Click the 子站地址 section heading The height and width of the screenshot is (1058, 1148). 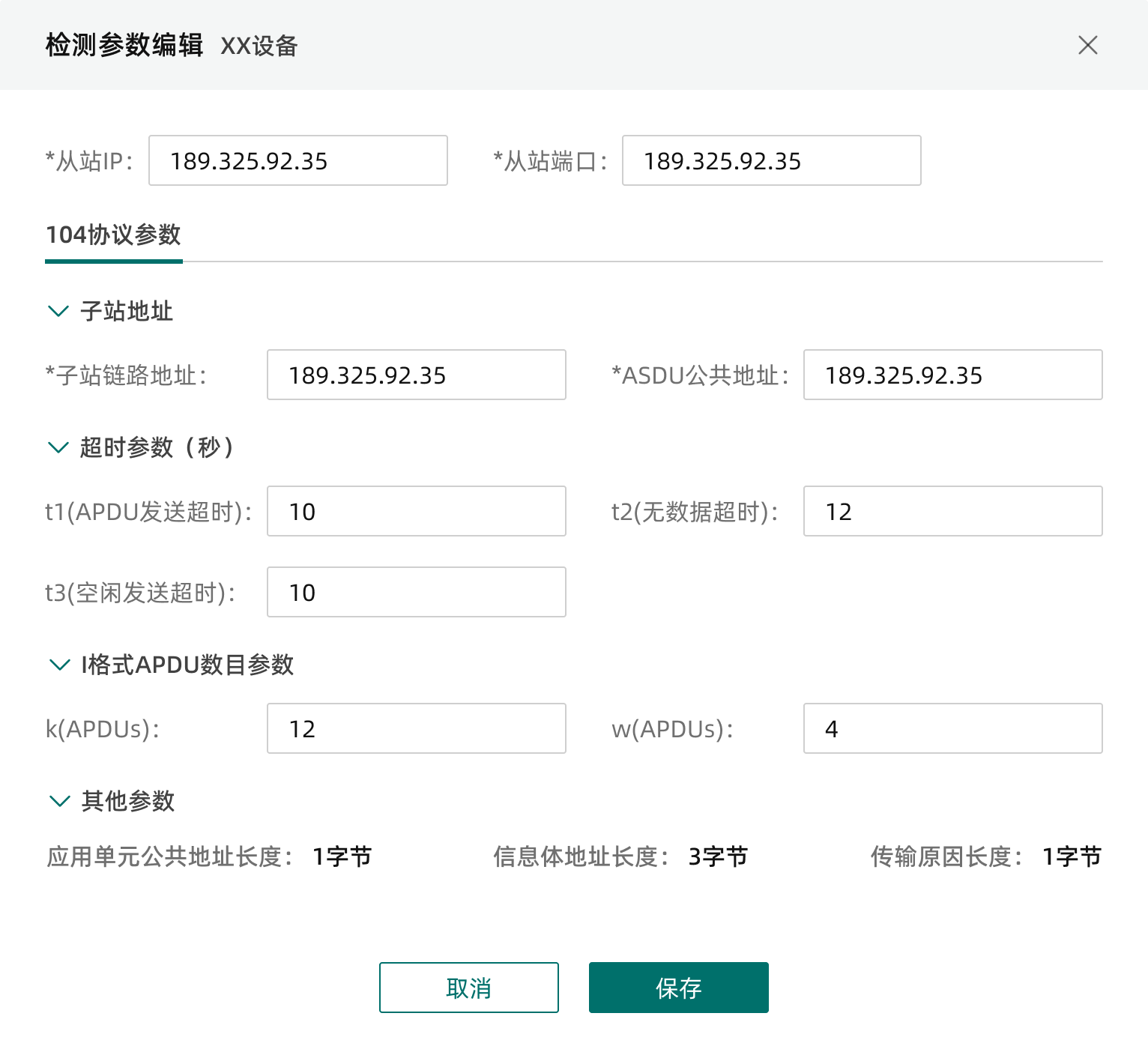pyautogui.click(x=127, y=311)
